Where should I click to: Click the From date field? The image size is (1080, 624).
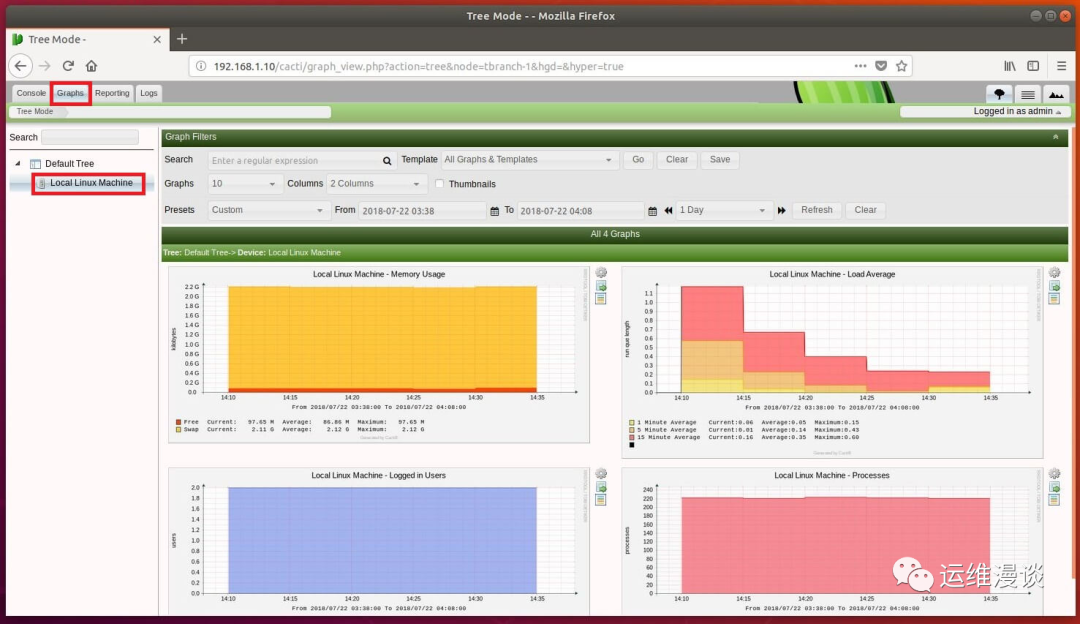pos(422,211)
